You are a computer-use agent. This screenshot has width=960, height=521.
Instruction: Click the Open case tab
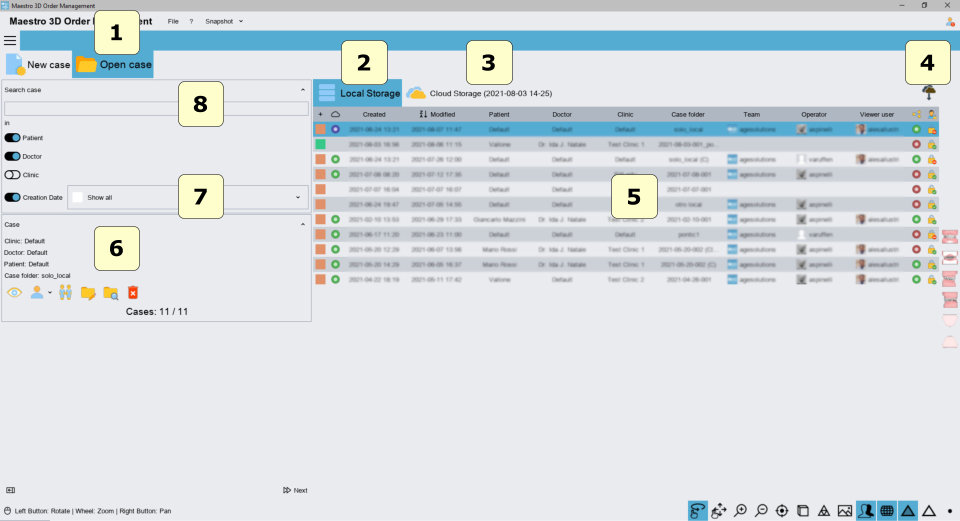[113, 64]
